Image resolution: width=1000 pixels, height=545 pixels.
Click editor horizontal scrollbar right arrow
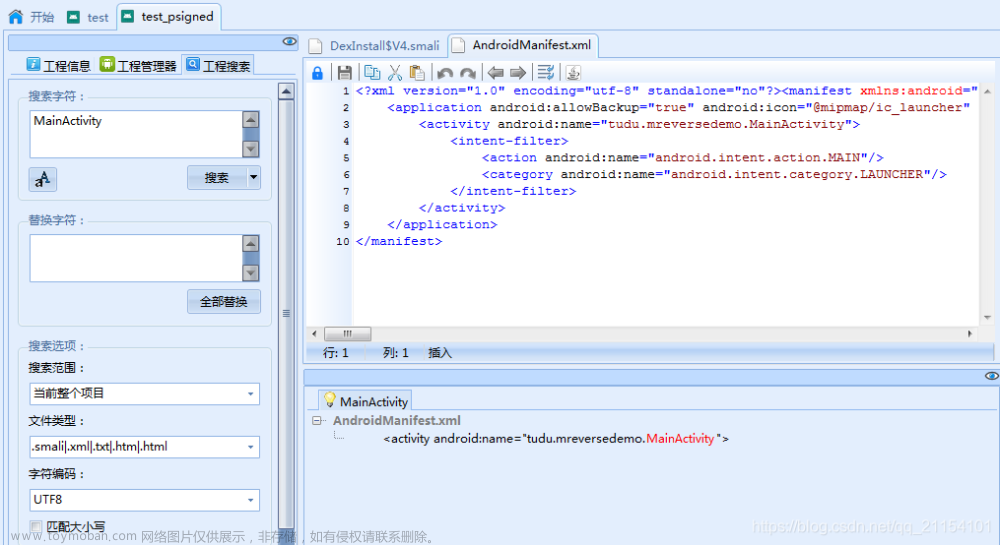[x=970, y=333]
